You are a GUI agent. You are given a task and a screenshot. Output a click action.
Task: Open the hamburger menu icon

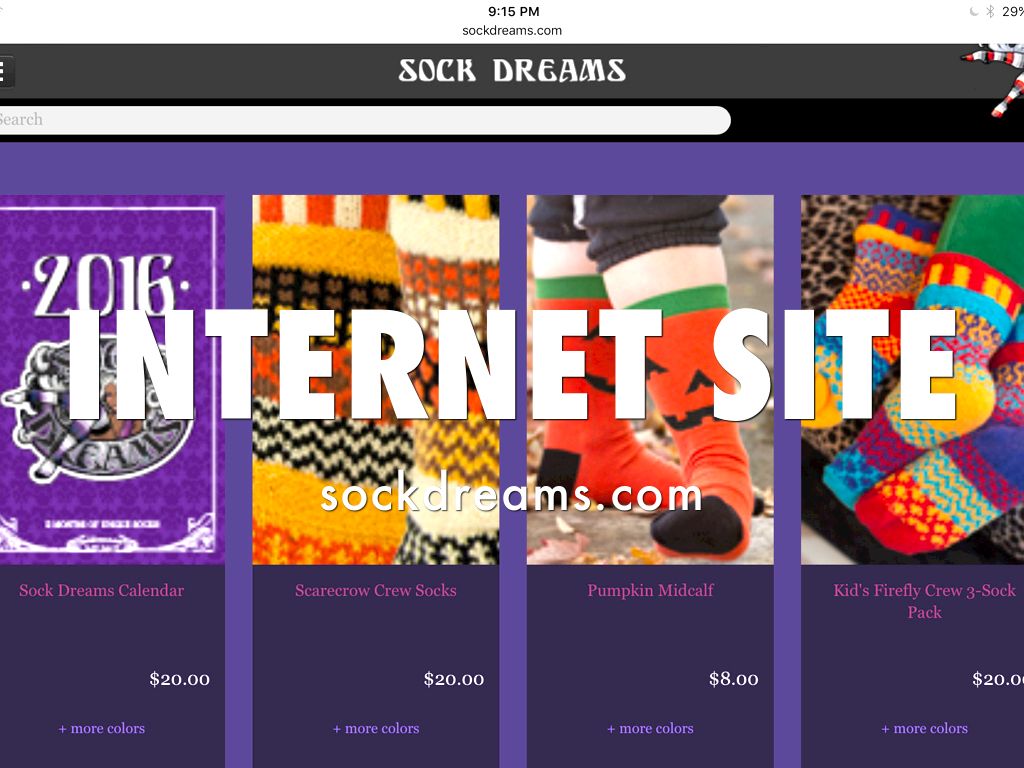click(5, 71)
